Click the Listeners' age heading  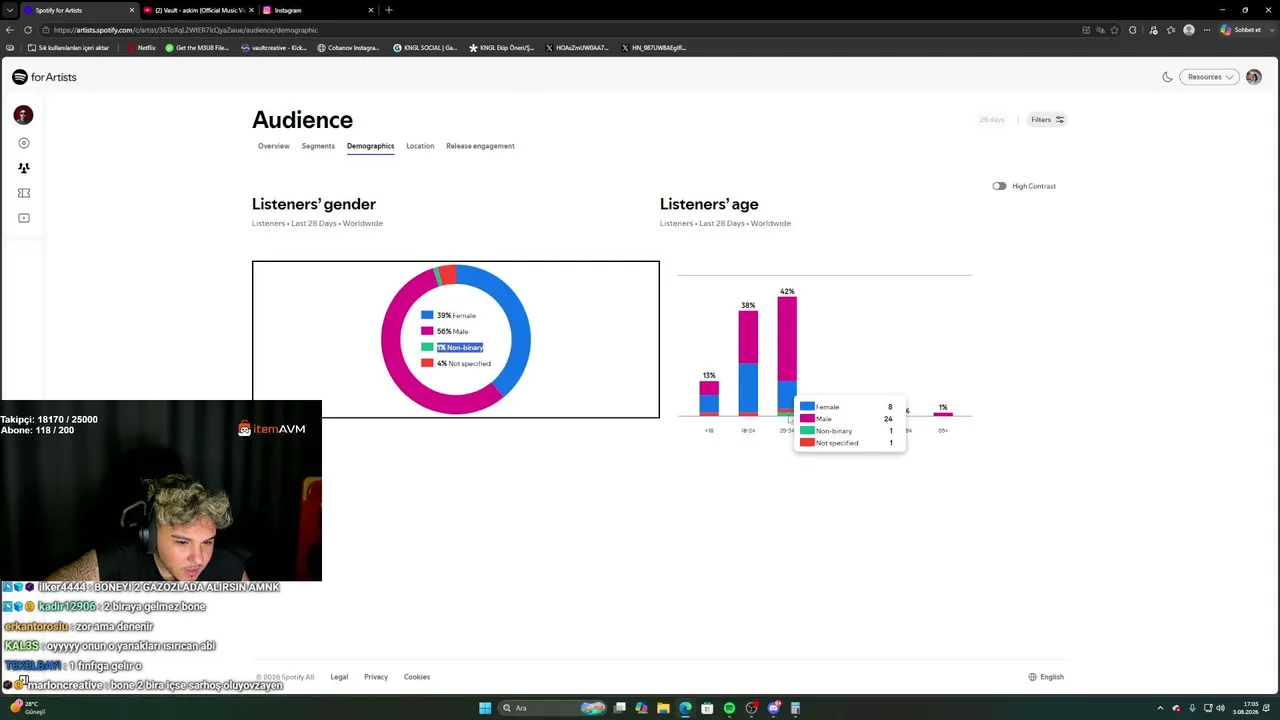(709, 204)
